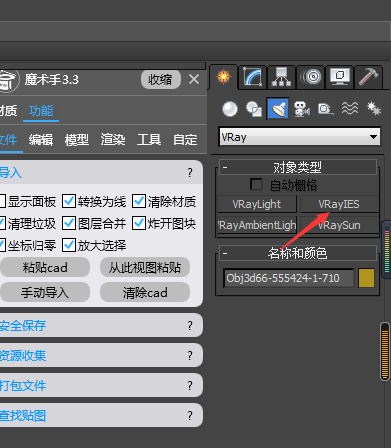The width and height of the screenshot is (391, 448).
Task: Select the Helpers tape measure icon
Action: [x=326, y=109]
